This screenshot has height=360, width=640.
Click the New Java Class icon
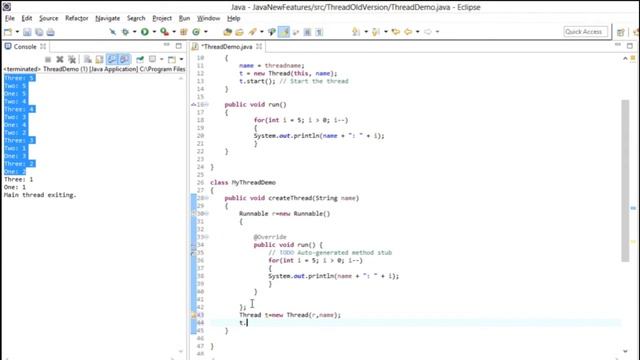click(196, 32)
